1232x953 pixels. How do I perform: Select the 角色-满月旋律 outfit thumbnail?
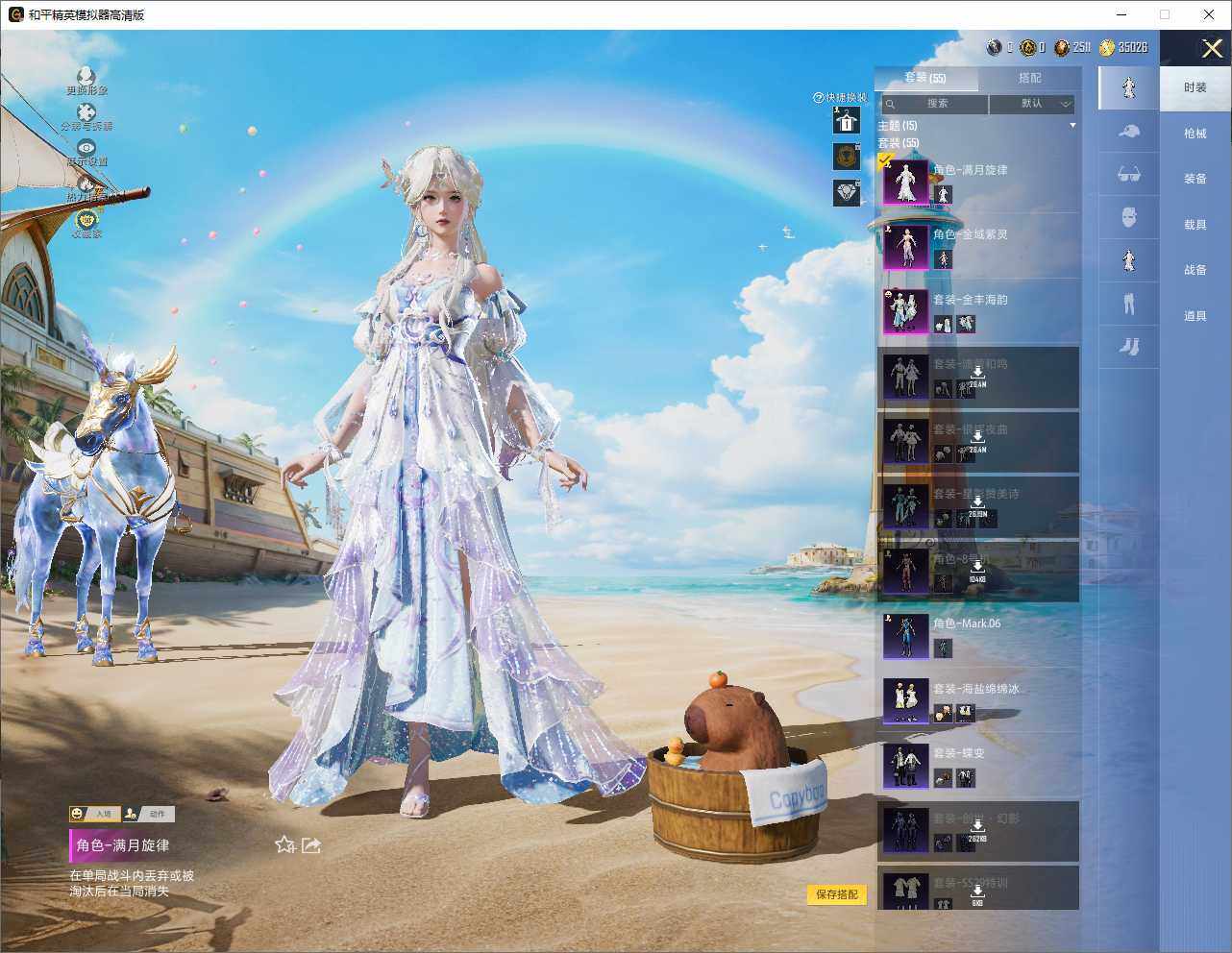coord(905,181)
